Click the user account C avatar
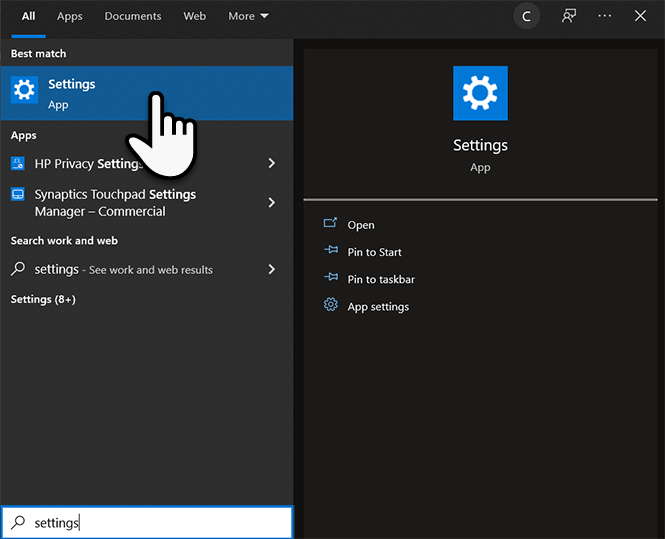Viewport: 665px width, 539px height. click(526, 16)
